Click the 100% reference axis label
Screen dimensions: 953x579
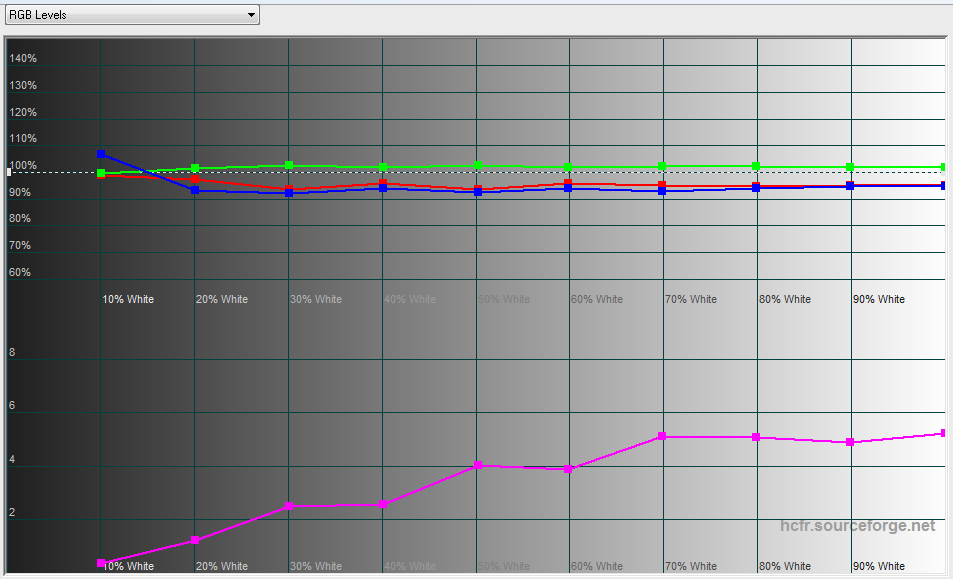point(23,165)
